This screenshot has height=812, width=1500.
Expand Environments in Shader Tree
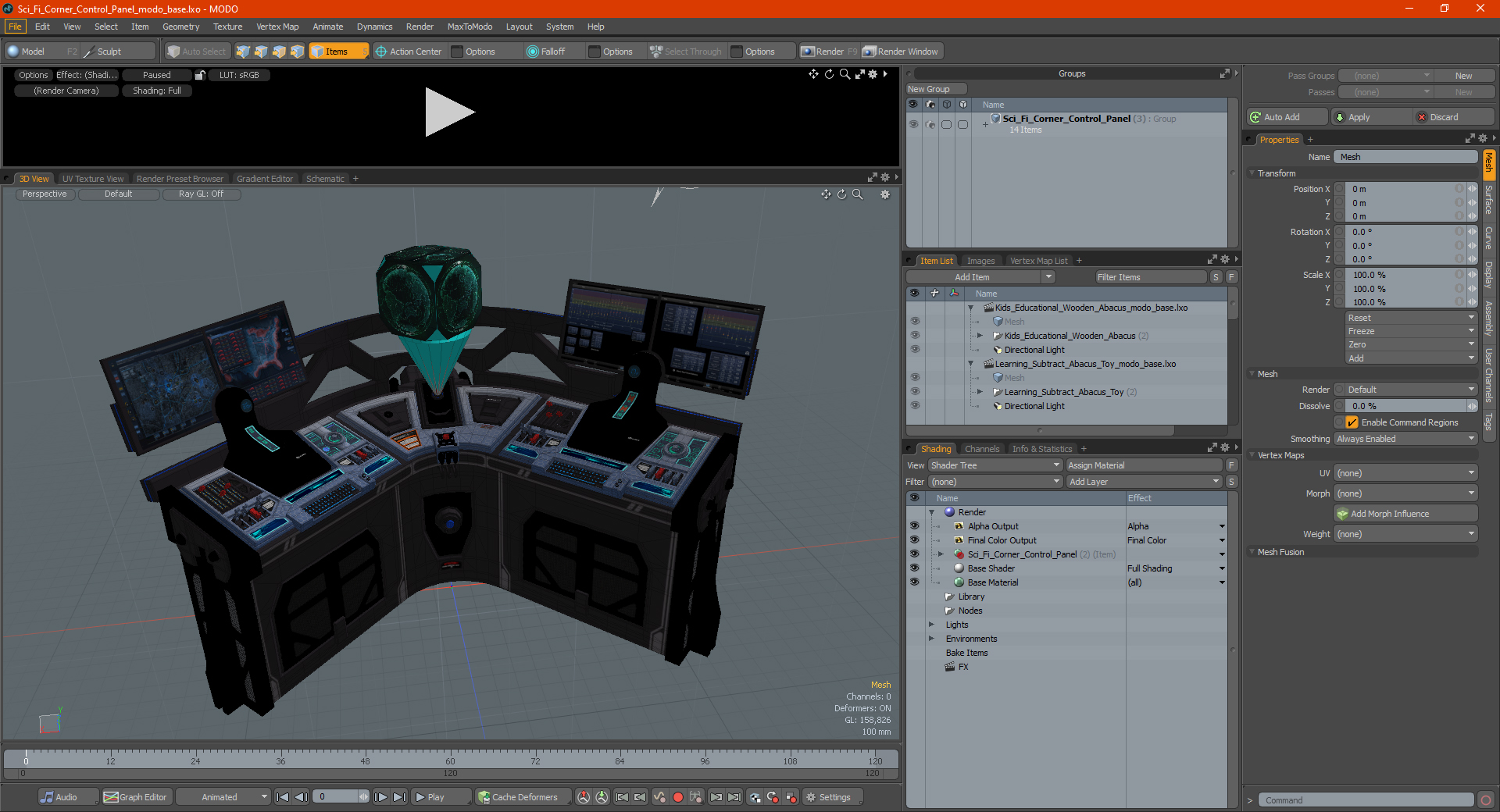932,639
